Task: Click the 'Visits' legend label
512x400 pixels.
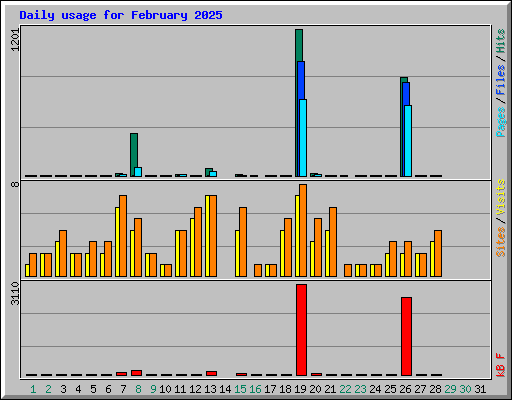Action: click(500, 197)
